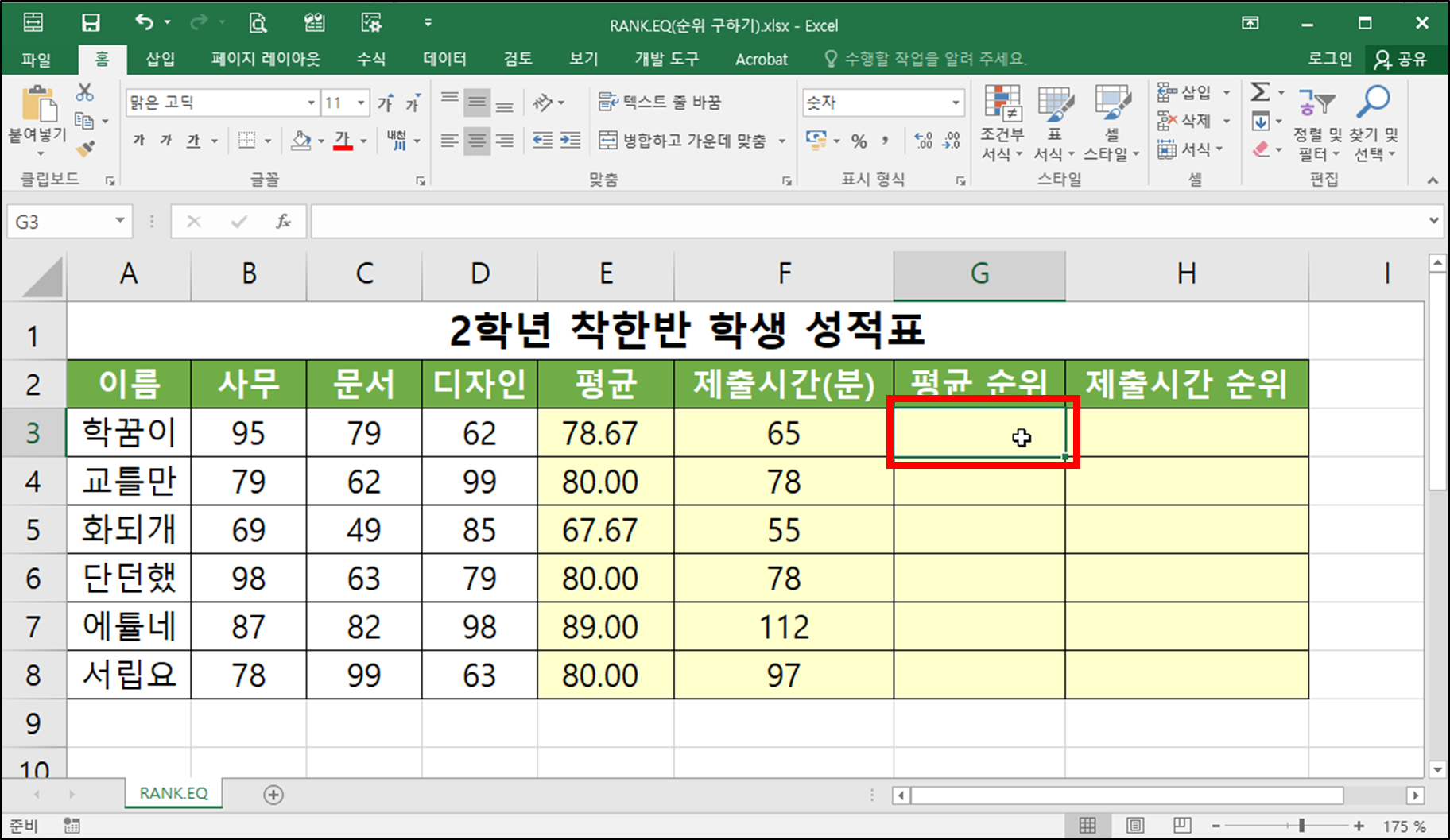Toggle italic formatting
The width and height of the screenshot is (1450, 840).
click(166, 141)
